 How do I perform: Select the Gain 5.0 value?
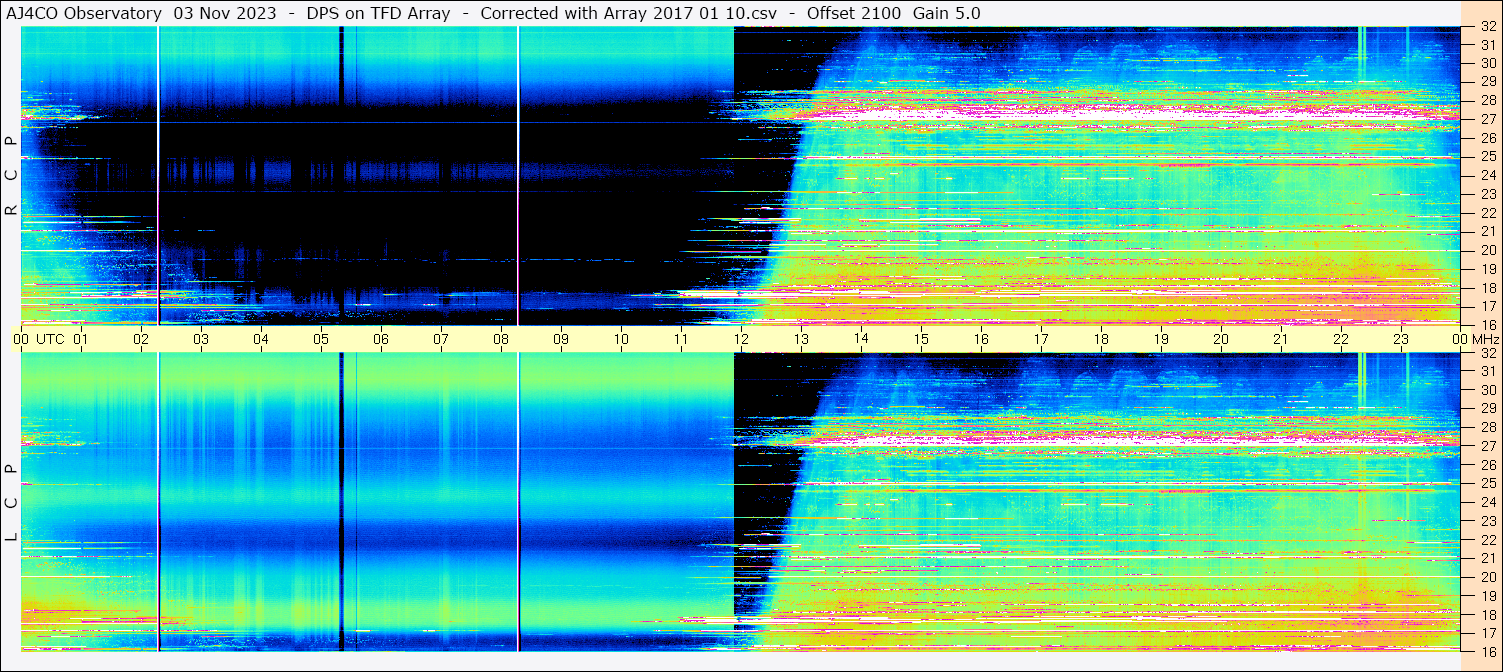point(947,13)
